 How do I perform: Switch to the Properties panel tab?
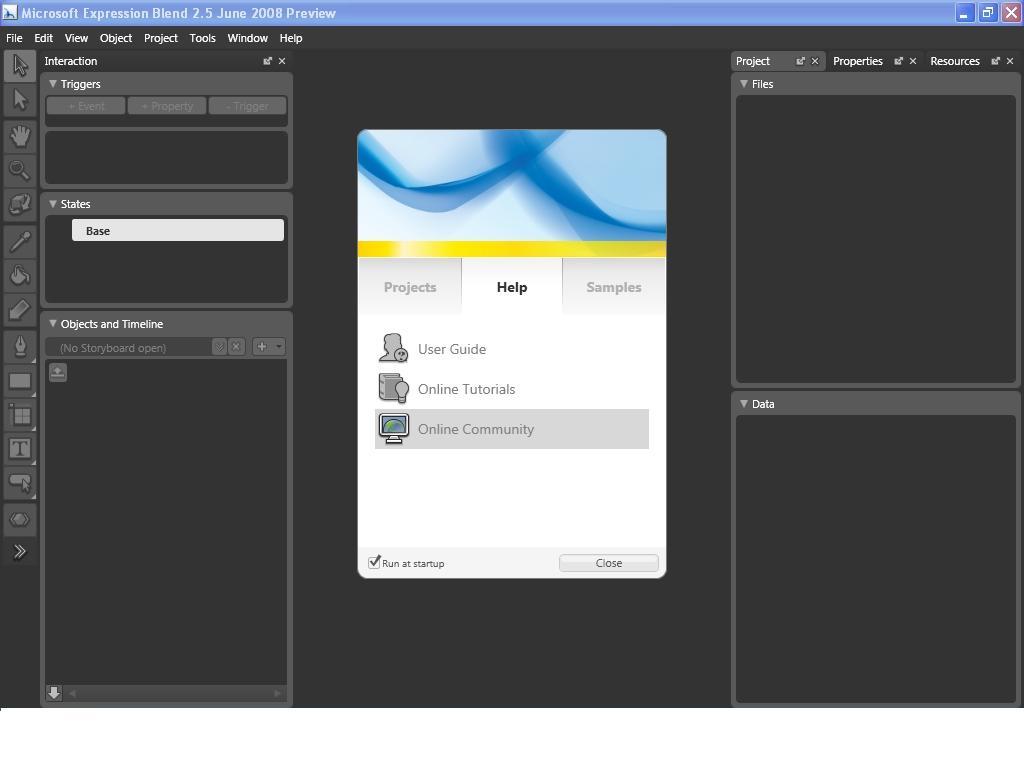[x=857, y=61]
